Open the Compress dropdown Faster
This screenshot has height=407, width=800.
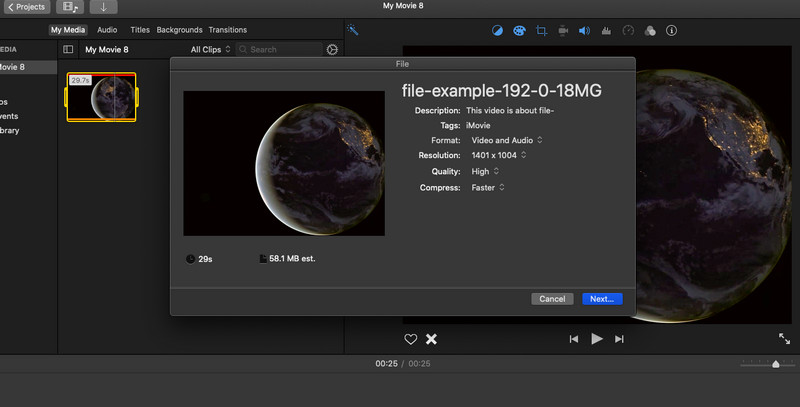pyautogui.click(x=488, y=188)
